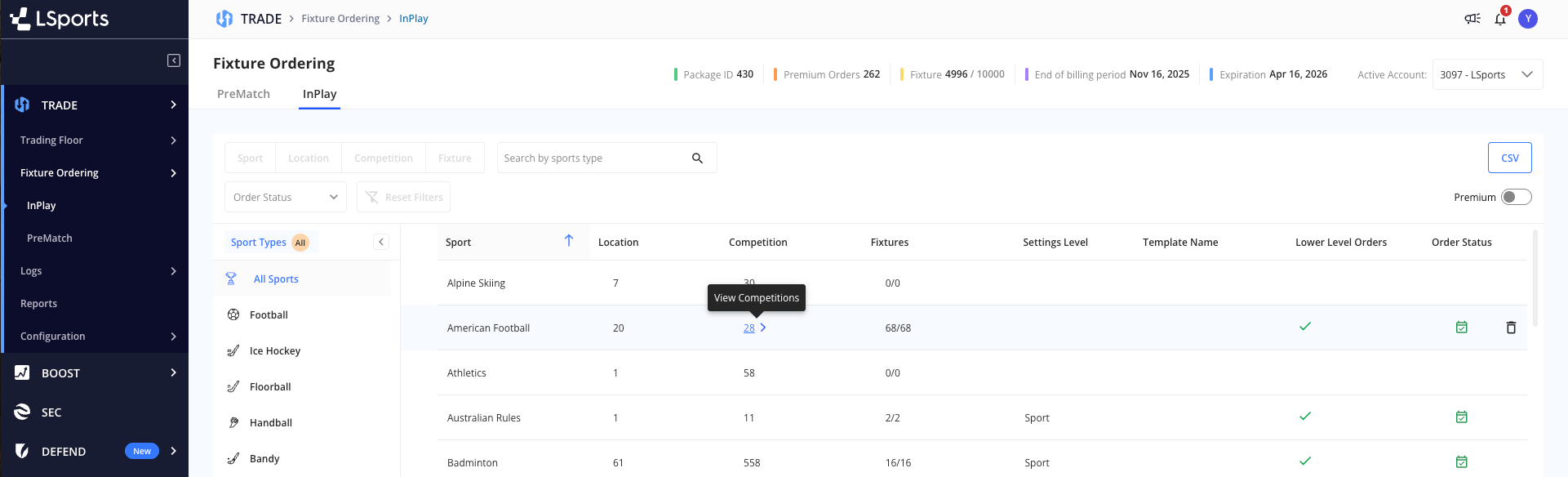
Task: Export data with CSV button
Action: [1509, 158]
